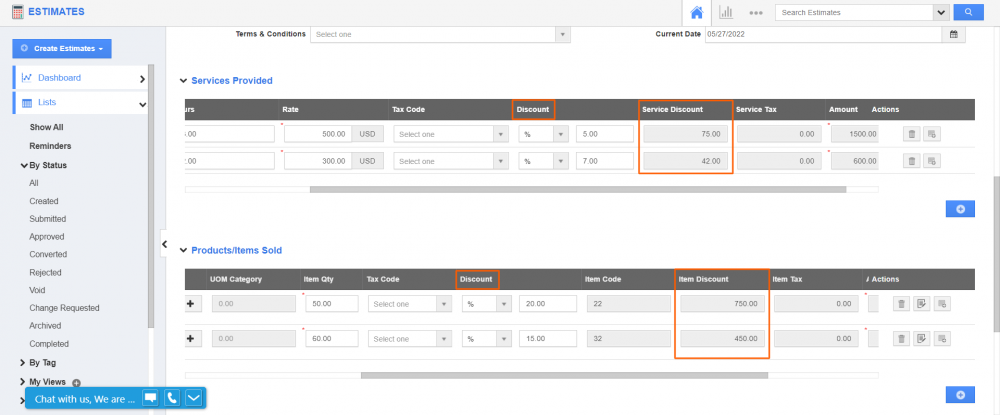This screenshot has width=1000, height=415.
Task: Delete the second product item row
Action: point(900,339)
